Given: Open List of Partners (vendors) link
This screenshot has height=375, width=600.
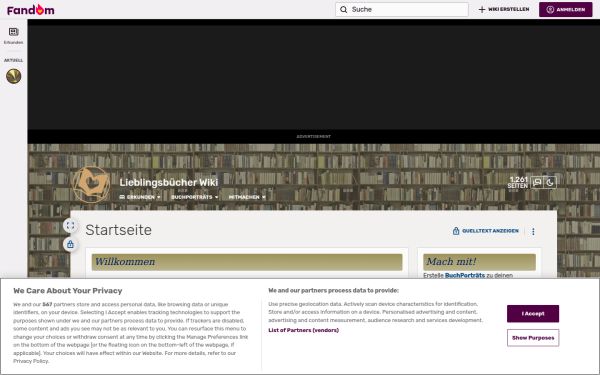Looking at the screenshot, I should [x=303, y=330].
